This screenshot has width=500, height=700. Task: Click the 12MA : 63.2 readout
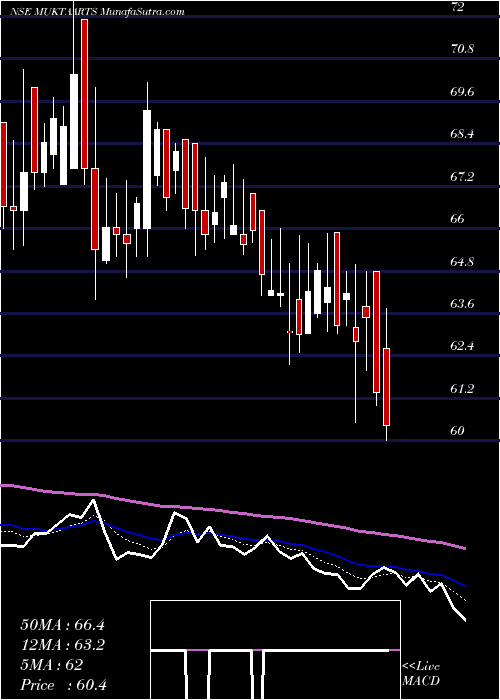pos(62,645)
